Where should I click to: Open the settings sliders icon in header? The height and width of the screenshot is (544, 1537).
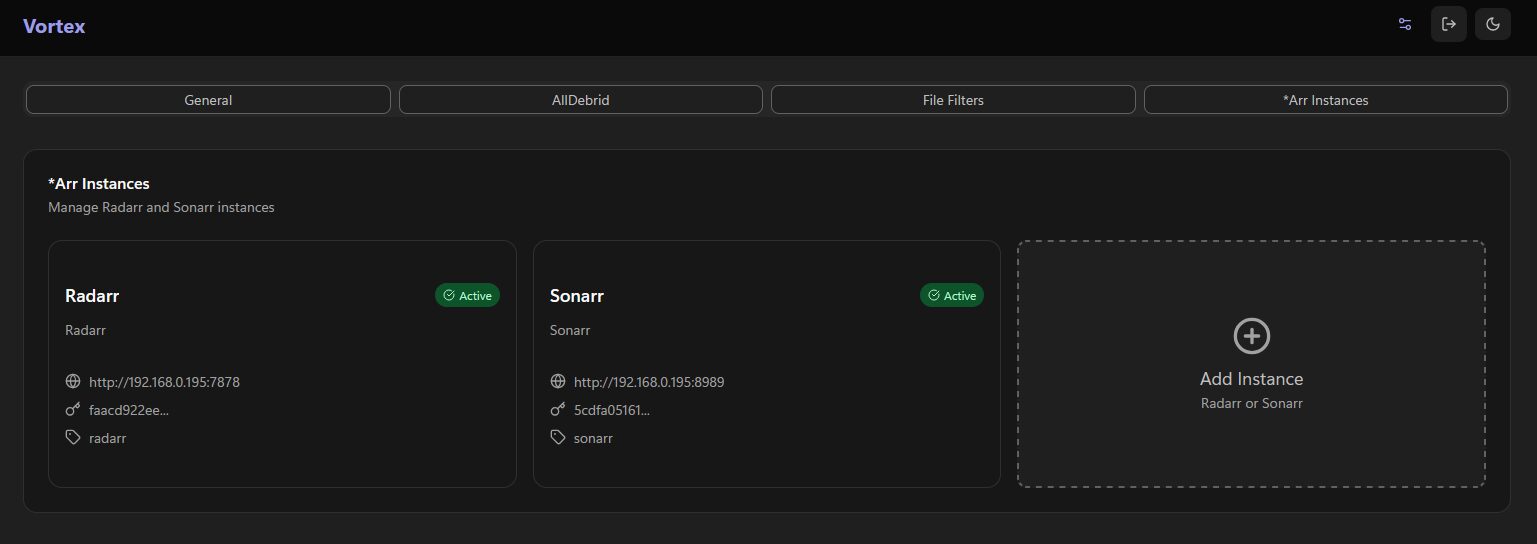[1405, 24]
